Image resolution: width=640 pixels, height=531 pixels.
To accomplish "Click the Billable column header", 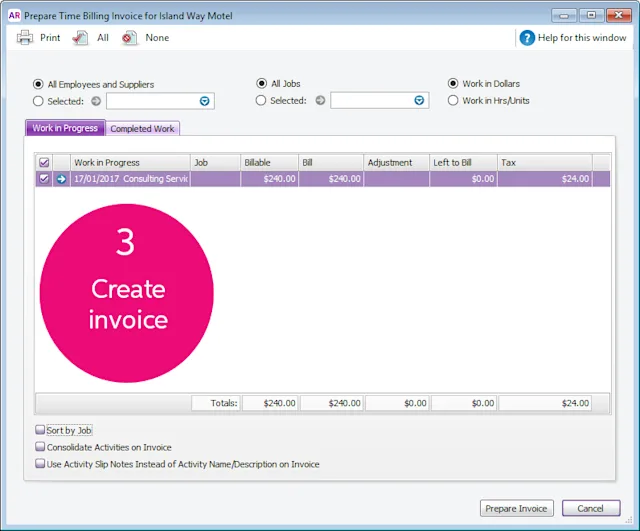I will point(269,162).
